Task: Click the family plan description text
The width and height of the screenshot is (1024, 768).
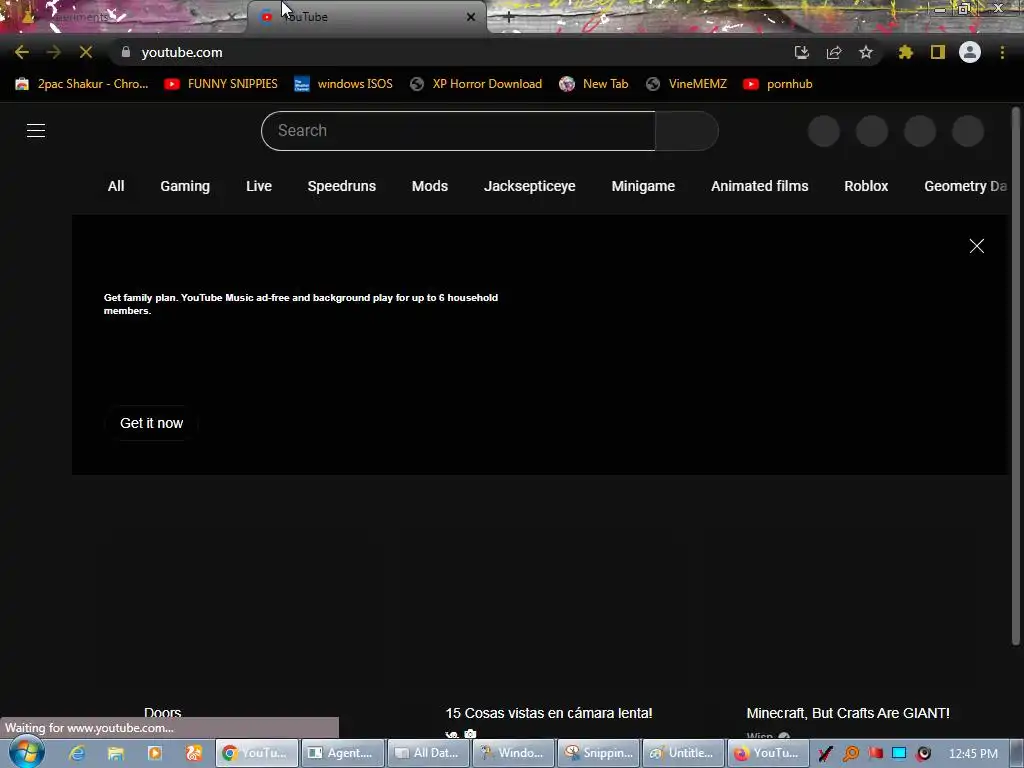Action: click(x=301, y=304)
